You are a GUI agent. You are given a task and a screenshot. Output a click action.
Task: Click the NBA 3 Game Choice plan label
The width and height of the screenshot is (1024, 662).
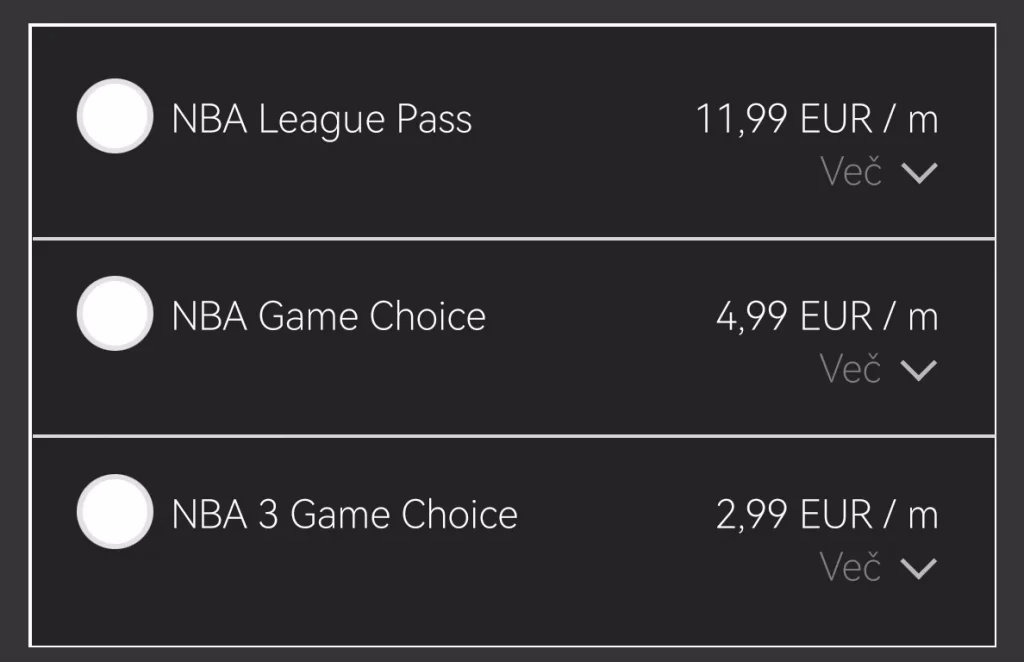click(344, 515)
